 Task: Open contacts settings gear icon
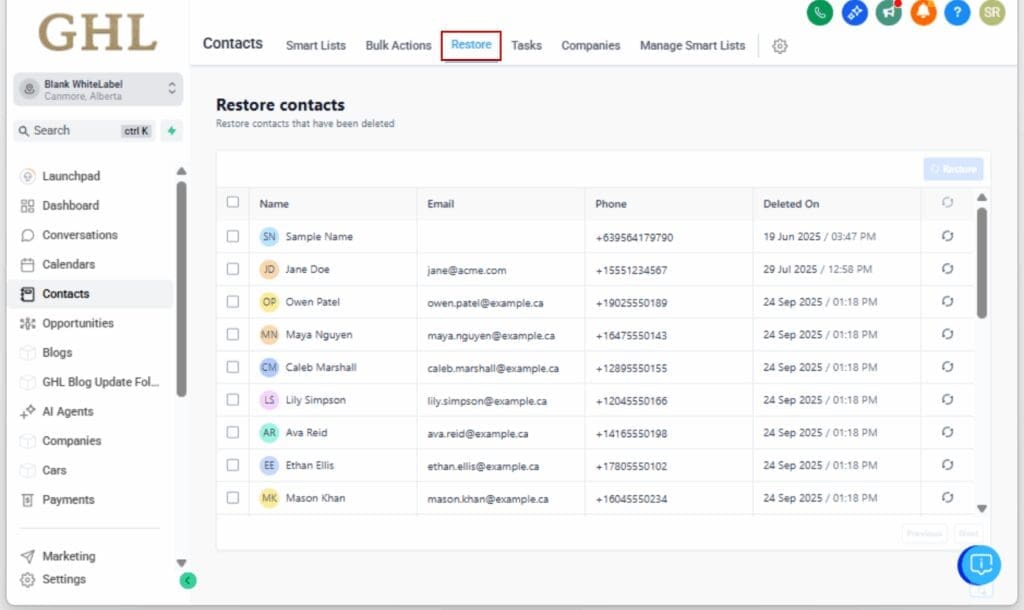tap(780, 46)
